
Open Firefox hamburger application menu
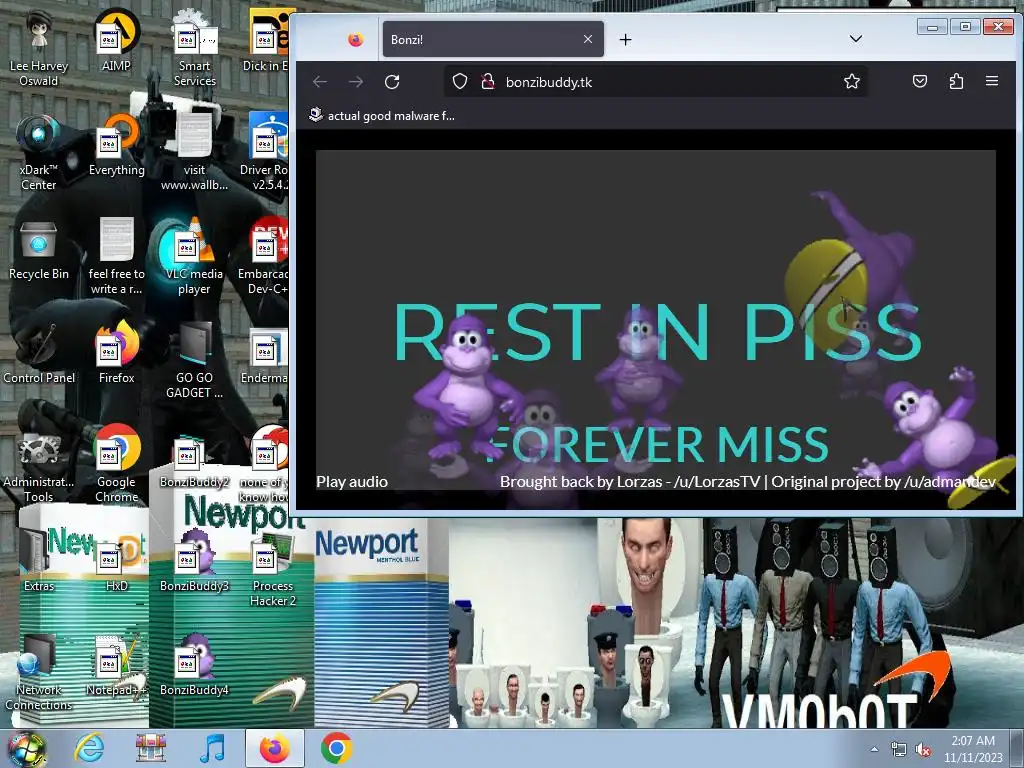[x=992, y=82]
